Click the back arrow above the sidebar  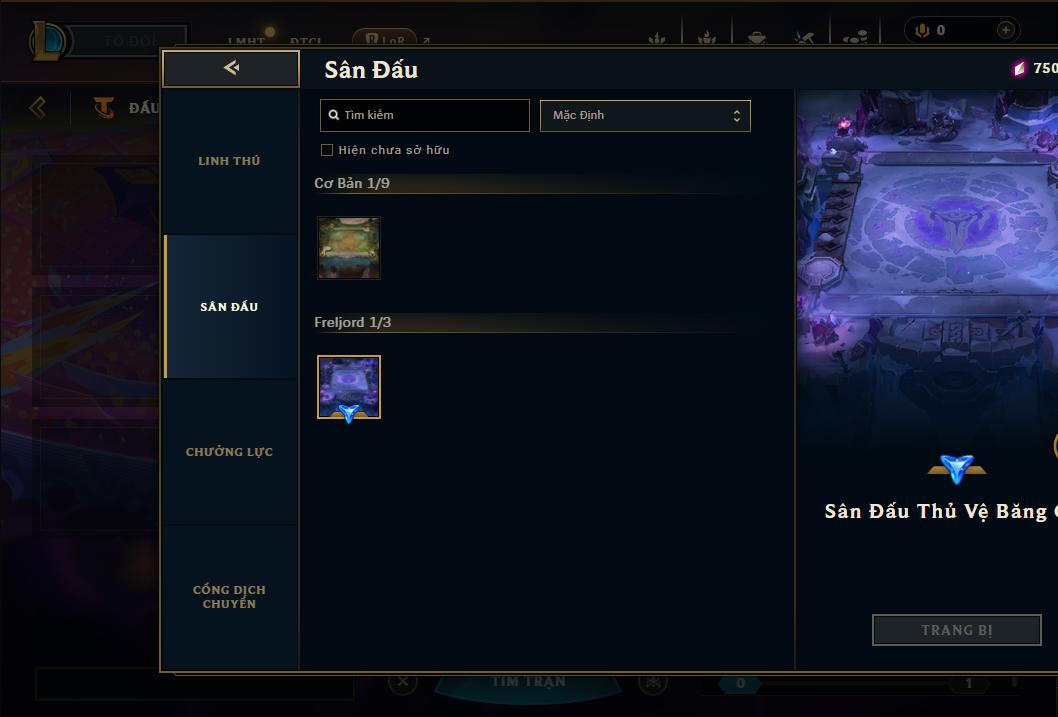click(x=231, y=67)
